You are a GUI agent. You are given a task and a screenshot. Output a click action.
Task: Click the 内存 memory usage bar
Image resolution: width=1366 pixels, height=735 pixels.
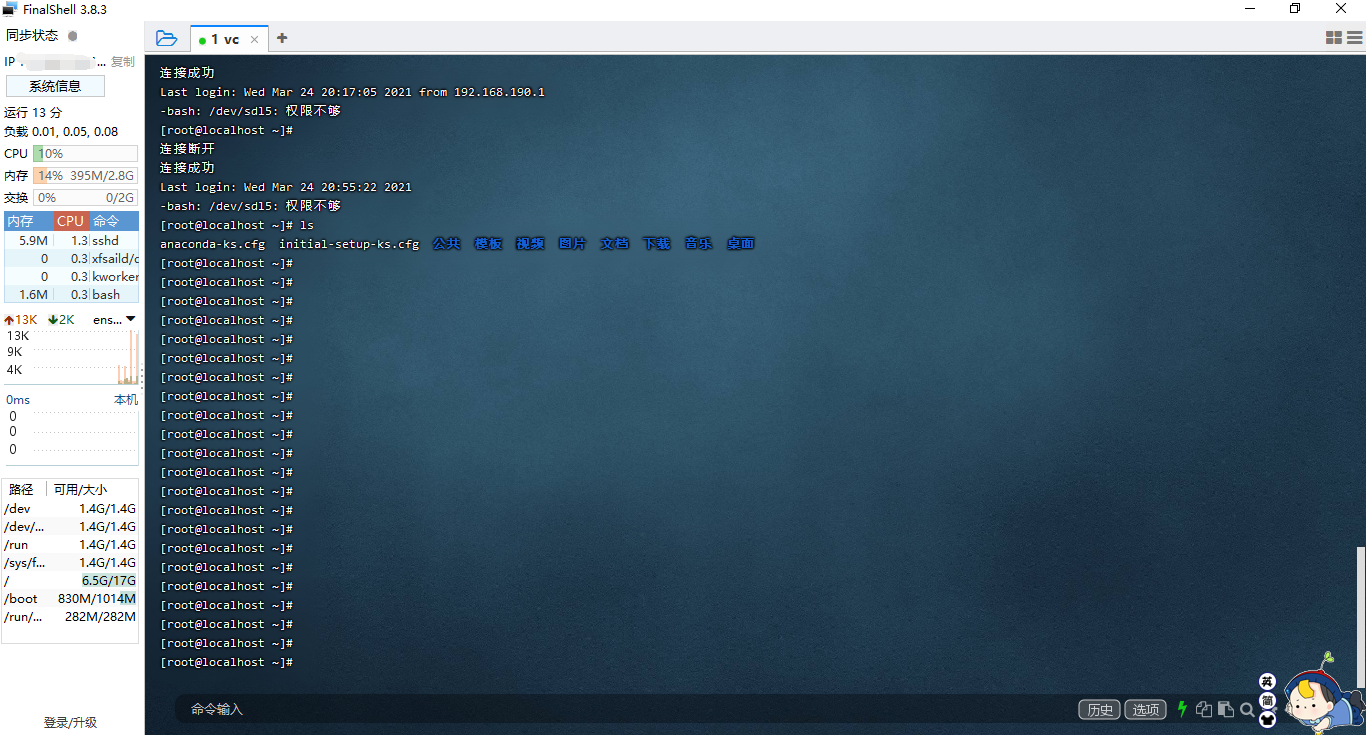[x=85, y=176]
